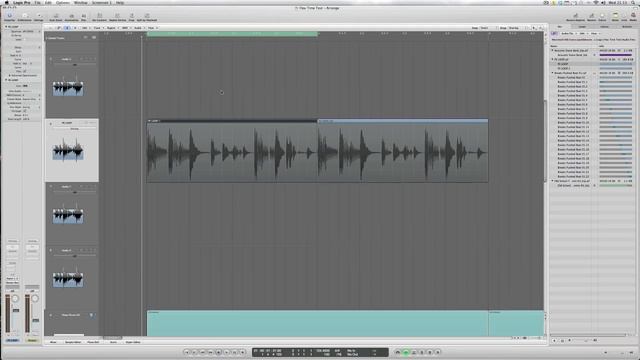This screenshot has width=640, height=360.
Task: Open the Arrange Region local menu
Action: (111, 28)
